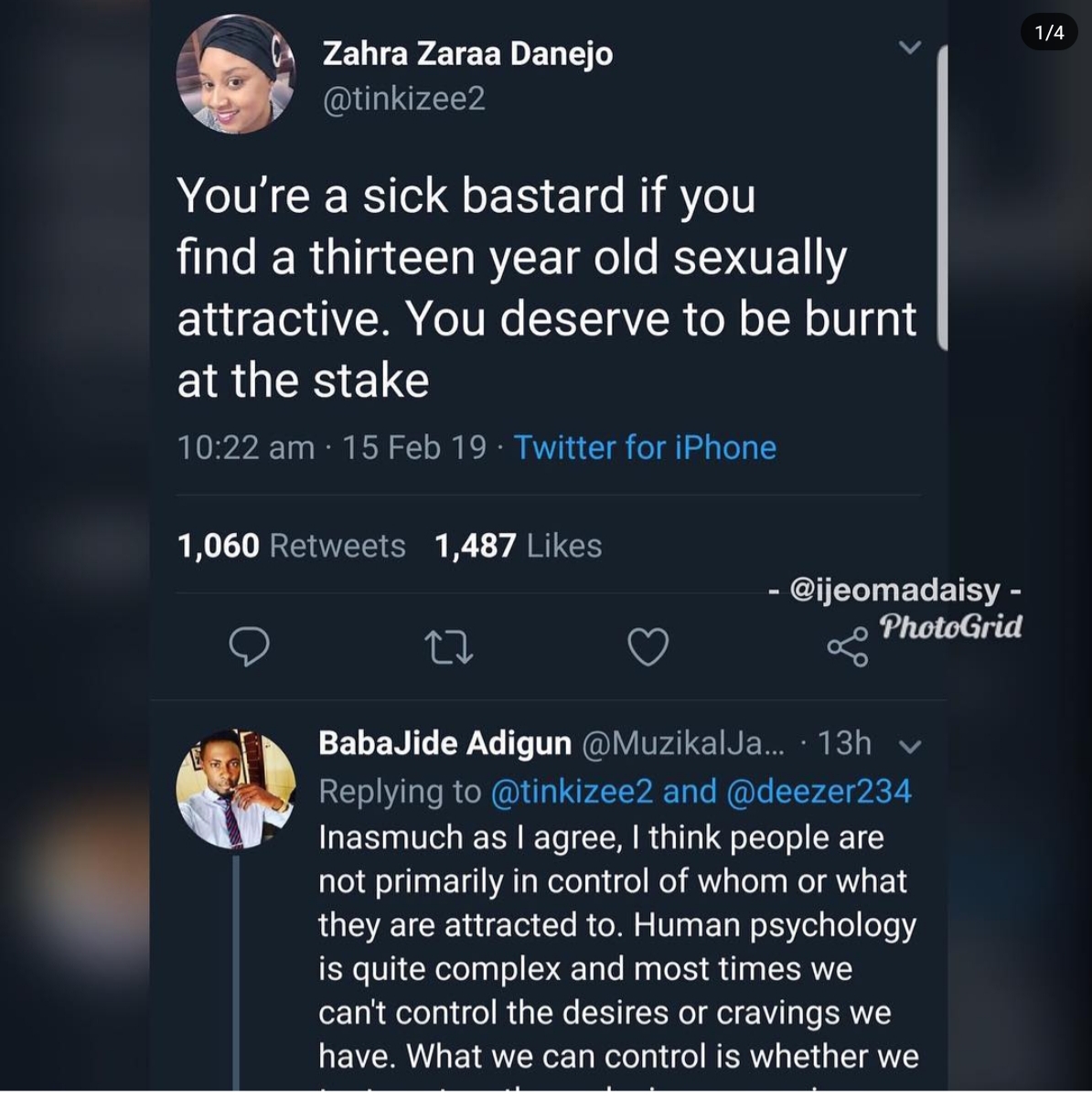Click the 1/4 image counter badge
Screen dimensions: 1092x1097
1049,33
